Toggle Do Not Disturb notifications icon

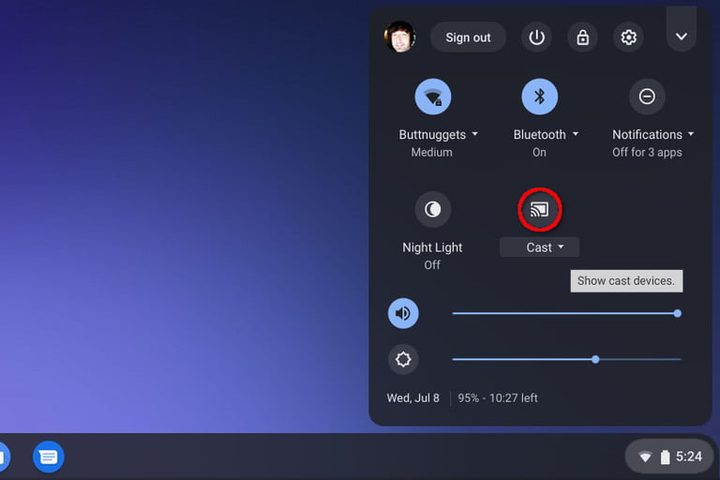coord(647,96)
